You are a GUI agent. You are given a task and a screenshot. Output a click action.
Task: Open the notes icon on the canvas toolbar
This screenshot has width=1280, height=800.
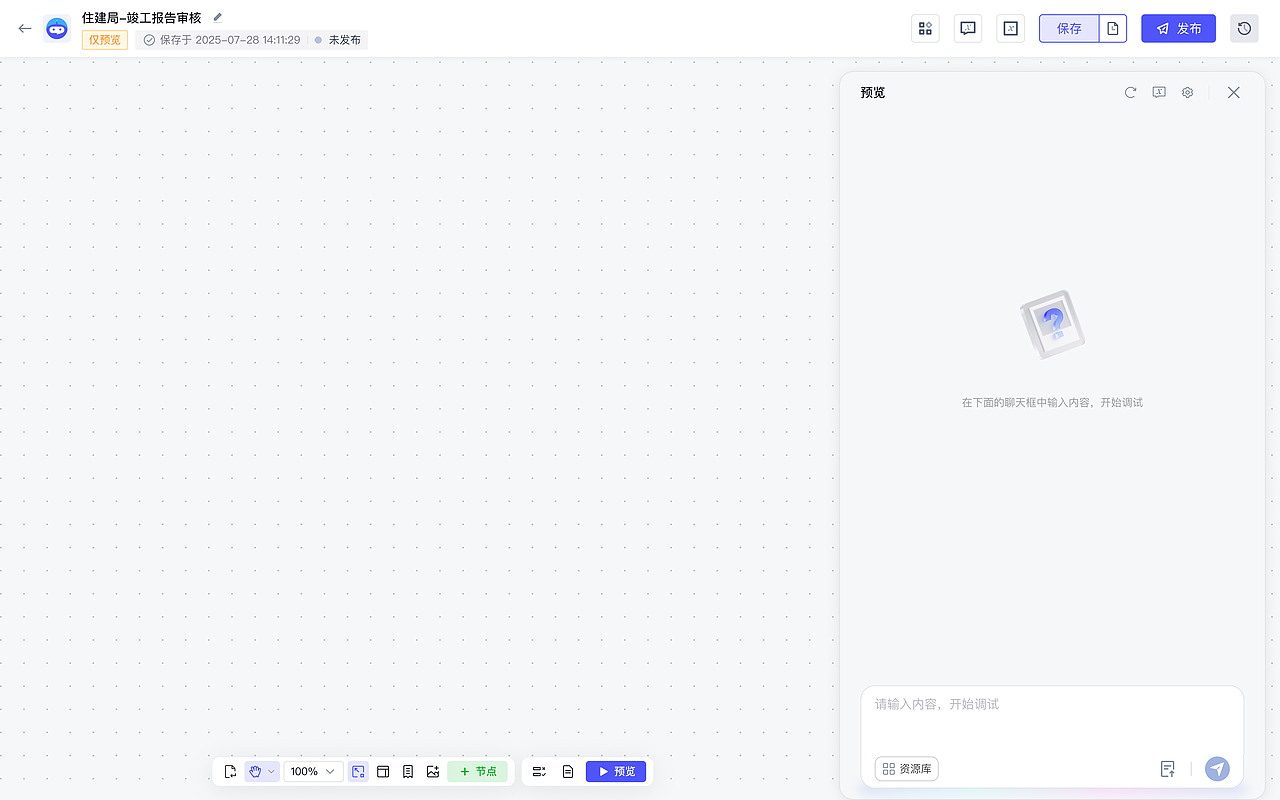click(x=408, y=771)
